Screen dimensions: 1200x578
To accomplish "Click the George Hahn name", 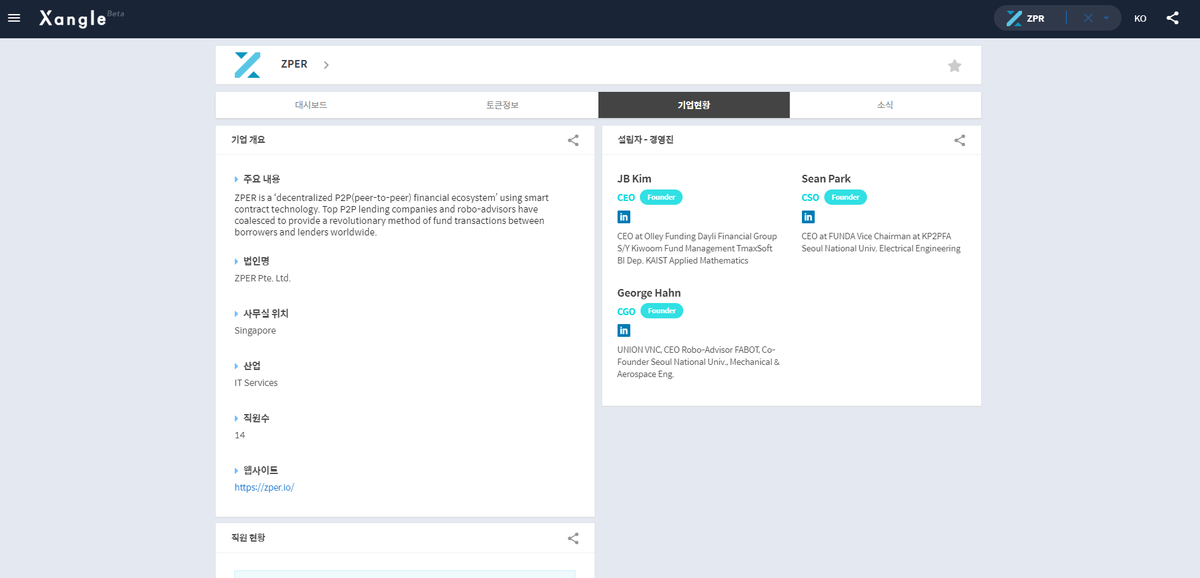I will pyautogui.click(x=649, y=293).
